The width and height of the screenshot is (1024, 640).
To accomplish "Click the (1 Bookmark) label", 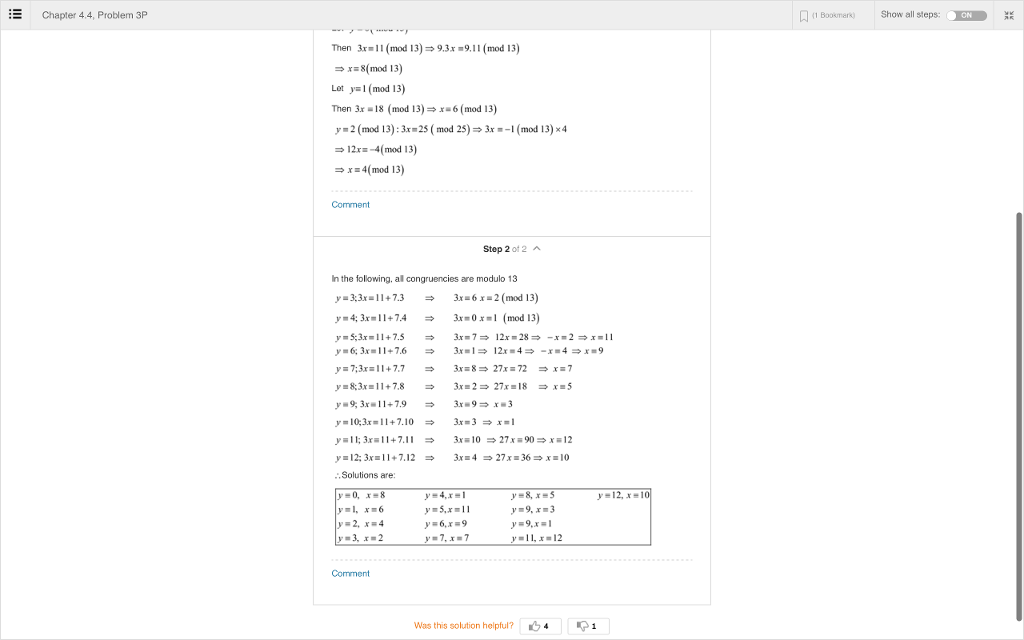I will tap(834, 15).
